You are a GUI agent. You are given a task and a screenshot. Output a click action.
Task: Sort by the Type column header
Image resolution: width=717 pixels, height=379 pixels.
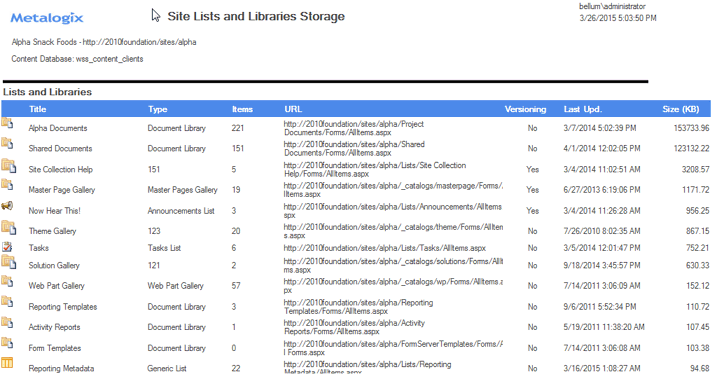coord(157,109)
